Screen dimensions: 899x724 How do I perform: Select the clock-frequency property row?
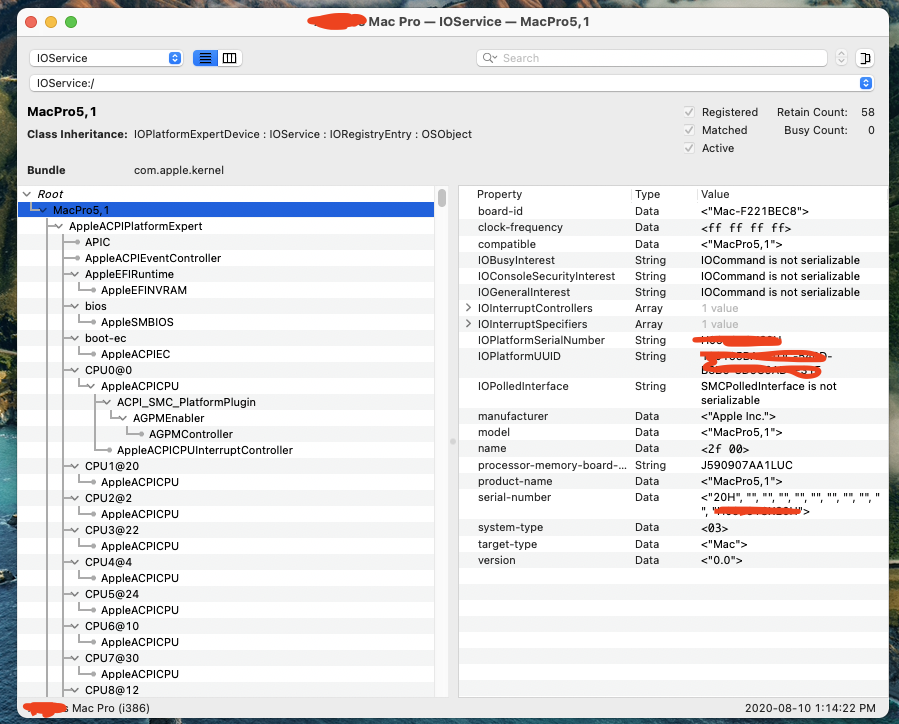pyautogui.click(x=674, y=228)
